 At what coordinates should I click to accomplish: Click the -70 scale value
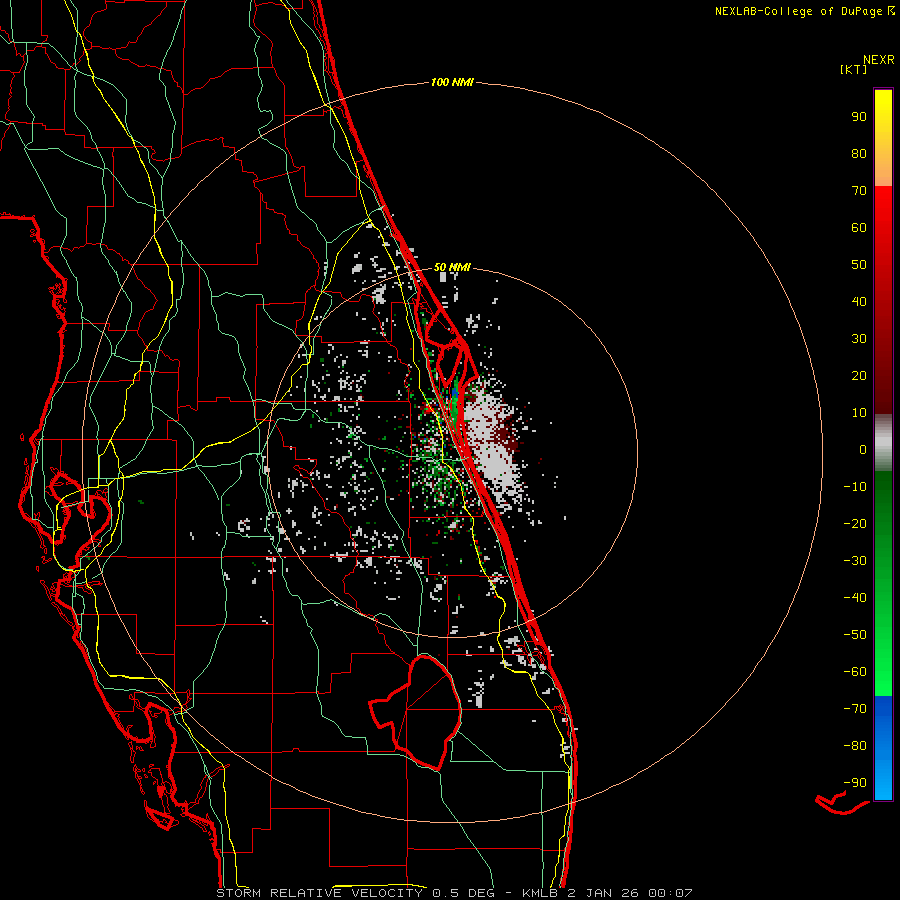855,709
